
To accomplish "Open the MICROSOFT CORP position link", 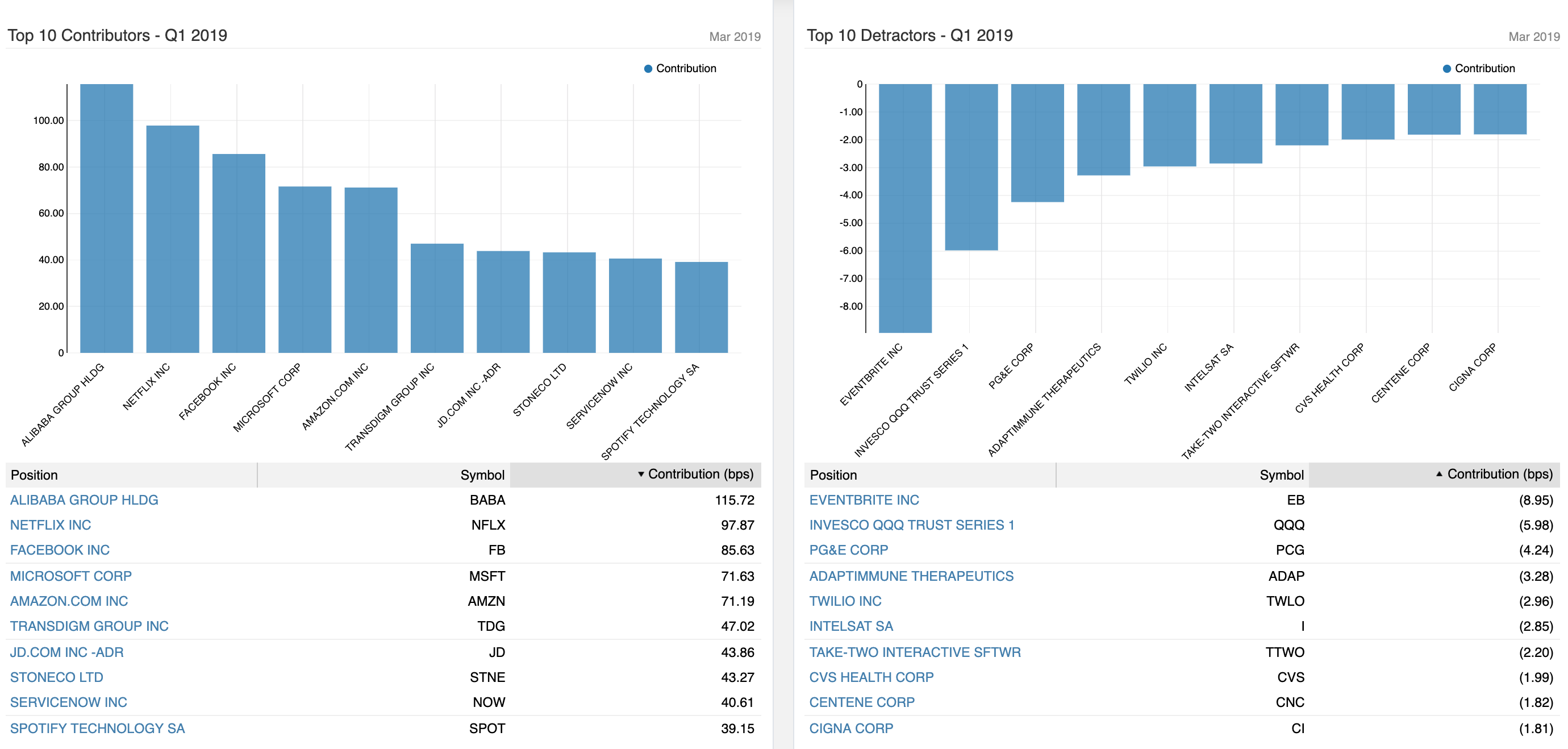I will pos(70,576).
